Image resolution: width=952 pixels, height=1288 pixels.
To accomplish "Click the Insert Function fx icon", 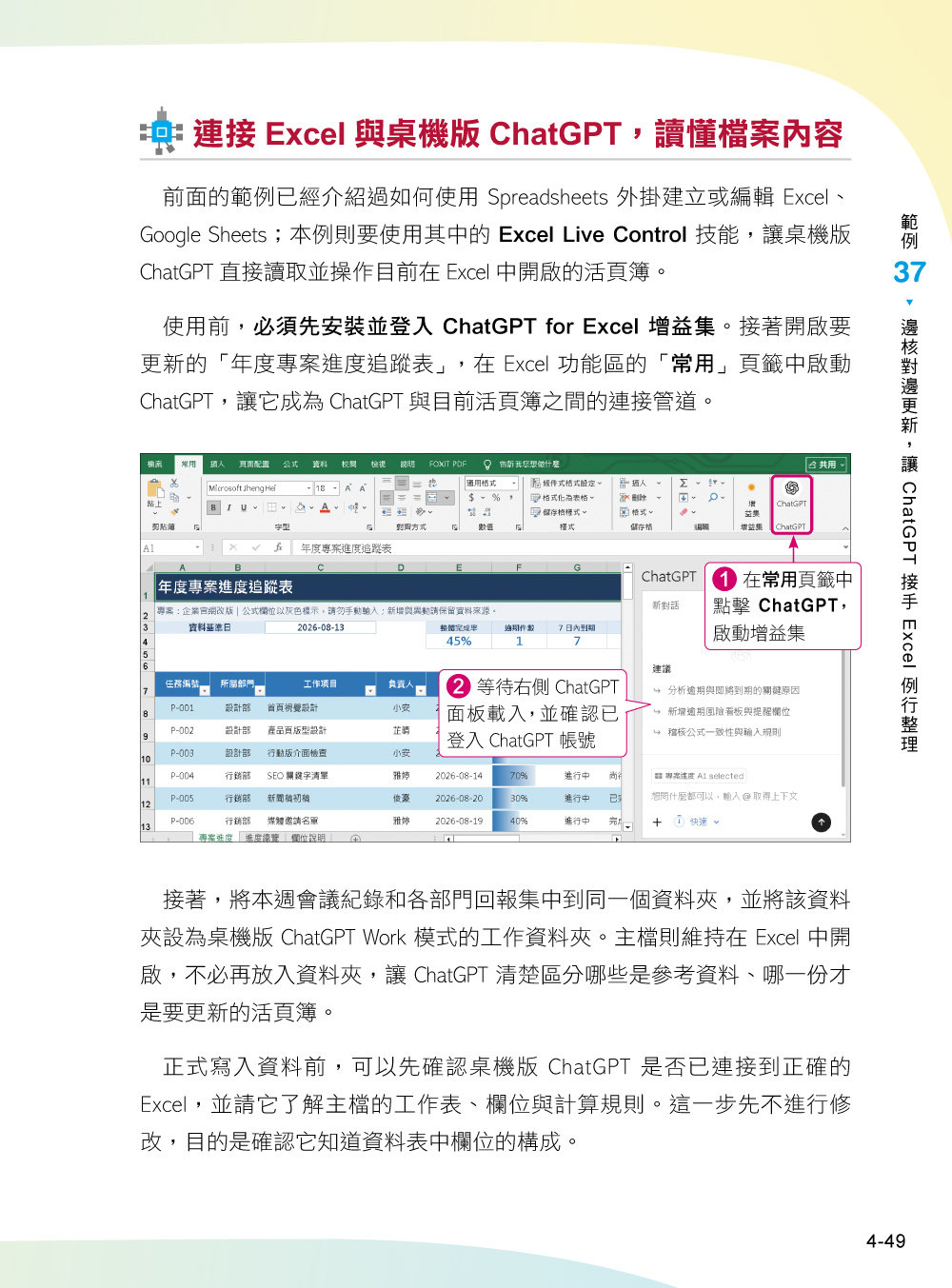I will click(278, 547).
